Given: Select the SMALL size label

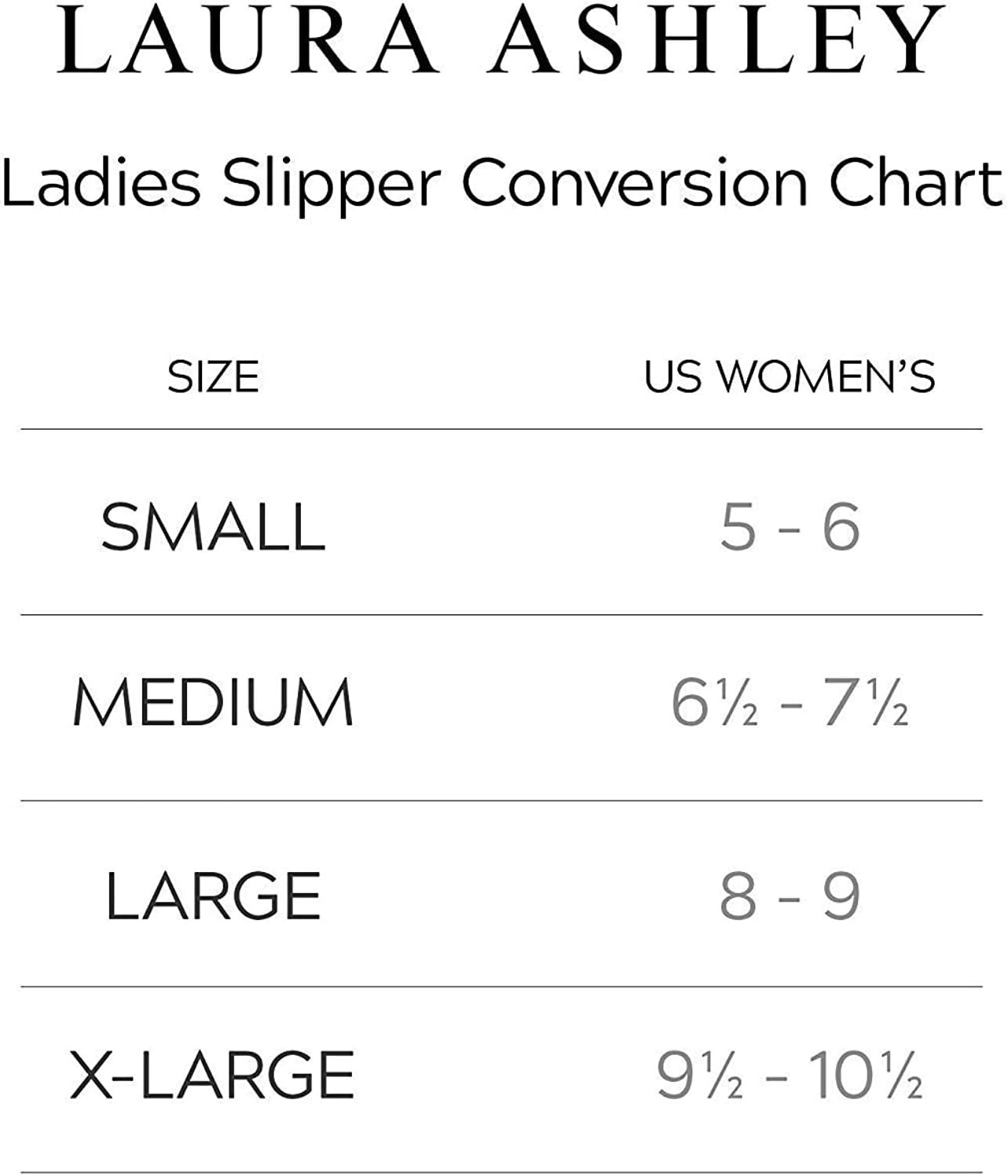Looking at the screenshot, I should tap(213, 526).
